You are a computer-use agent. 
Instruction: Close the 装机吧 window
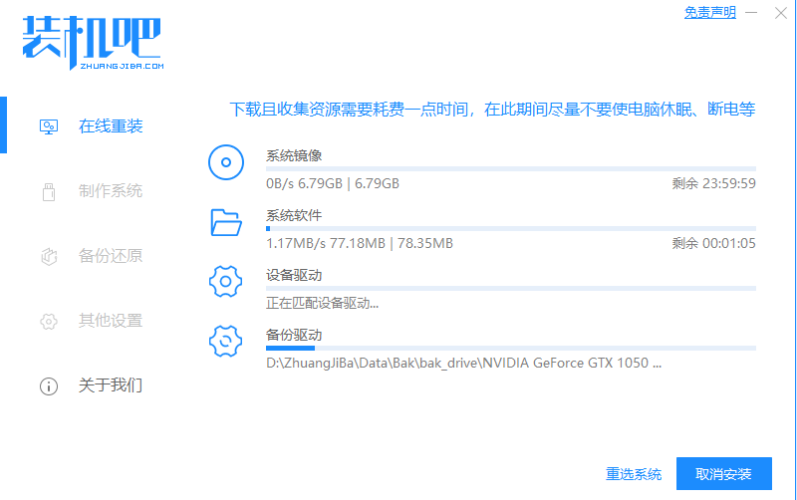point(780,13)
